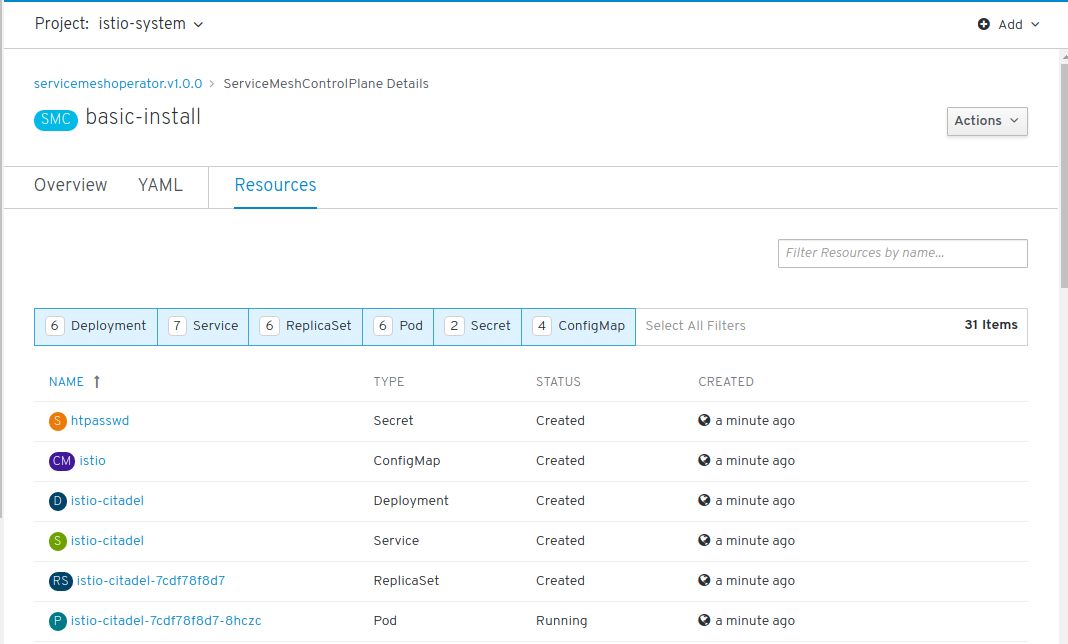Click the Service type cell in the table
Image resolution: width=1068 pixels, height=644 pixels.
(396, 541)
